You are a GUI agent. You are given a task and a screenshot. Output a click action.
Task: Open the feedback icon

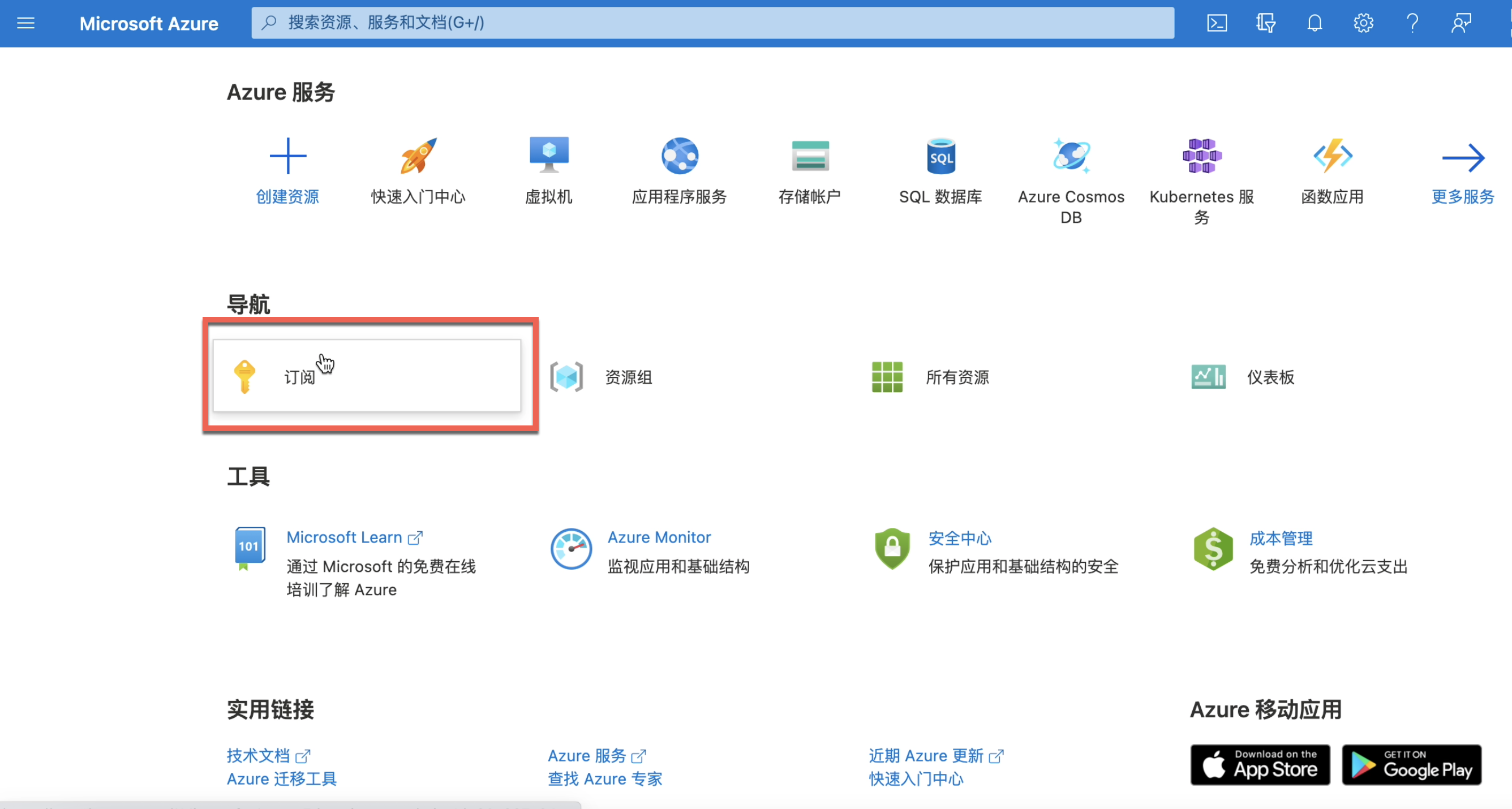click(x=1461, y=23)
